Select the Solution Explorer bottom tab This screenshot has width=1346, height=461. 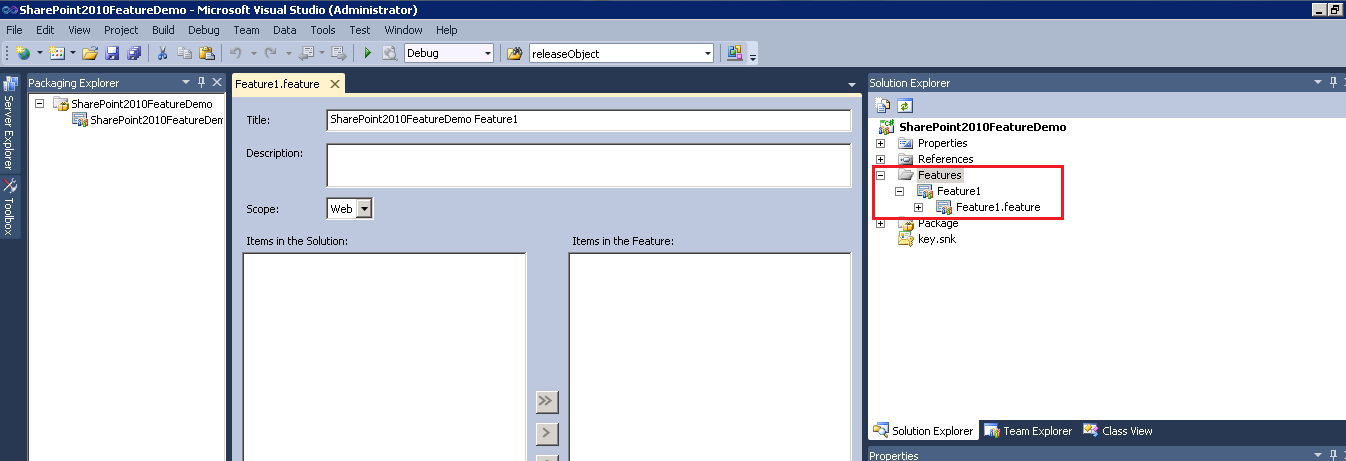[x=923, y=431]
